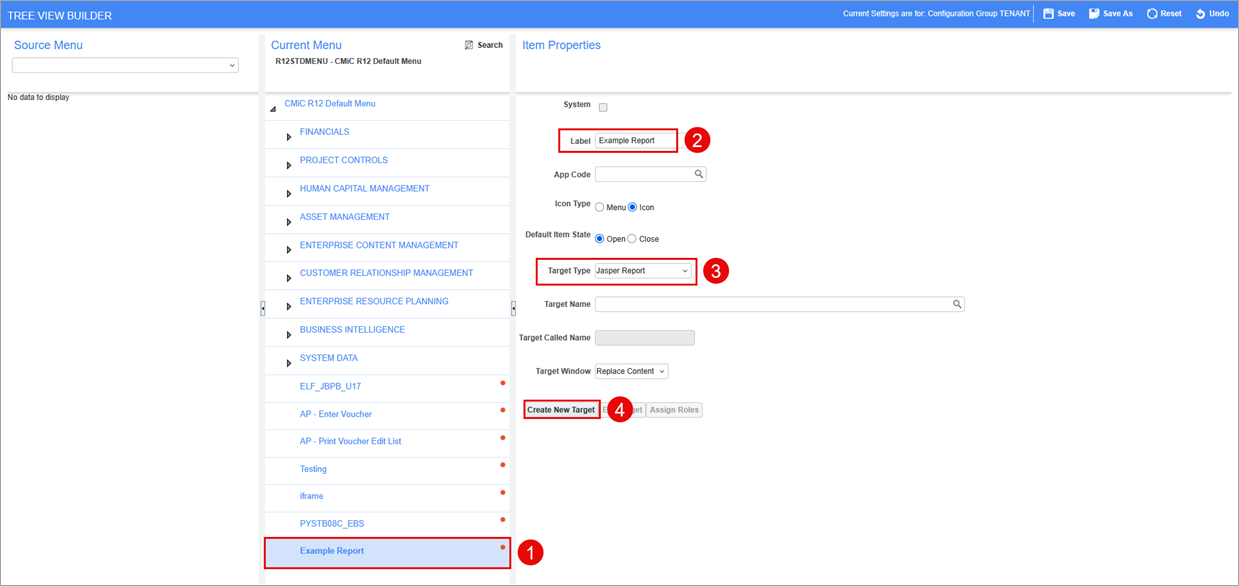Select the Close default item state

[x=632, y=239]
